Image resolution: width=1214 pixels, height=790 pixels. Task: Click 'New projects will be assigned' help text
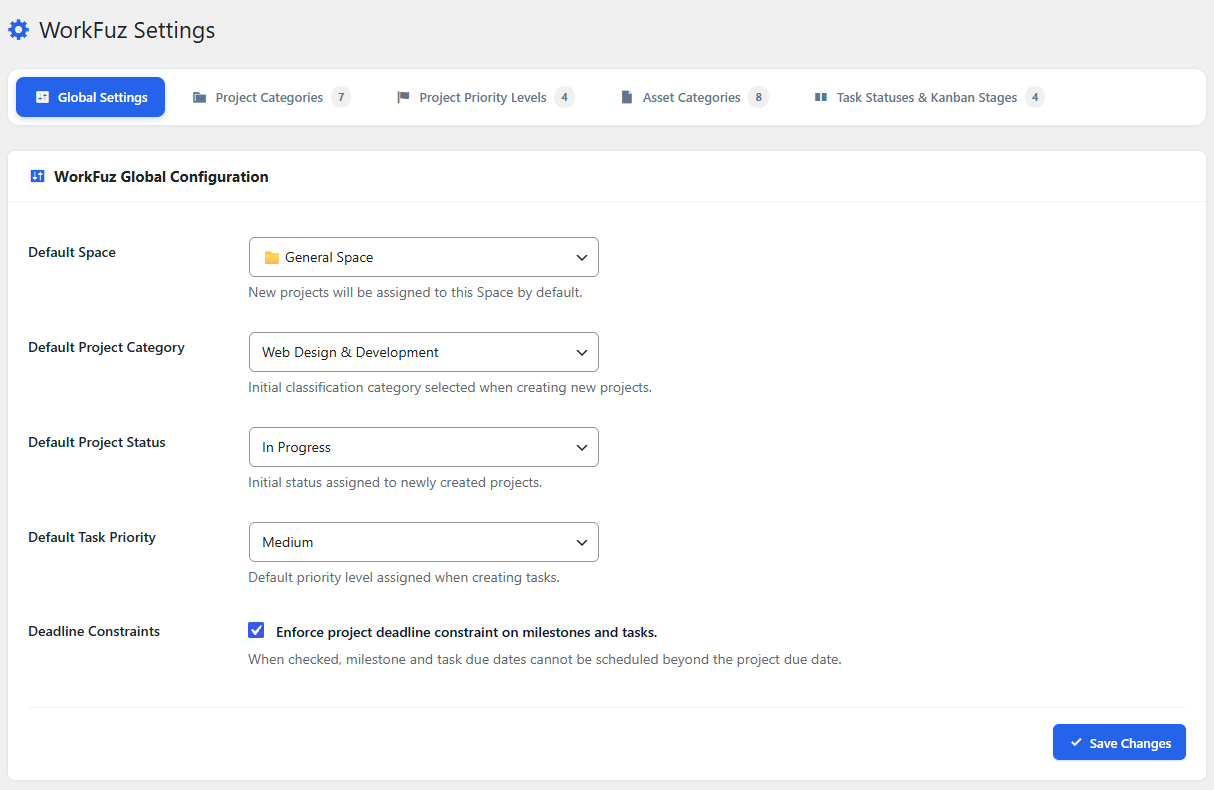(415, 293)
